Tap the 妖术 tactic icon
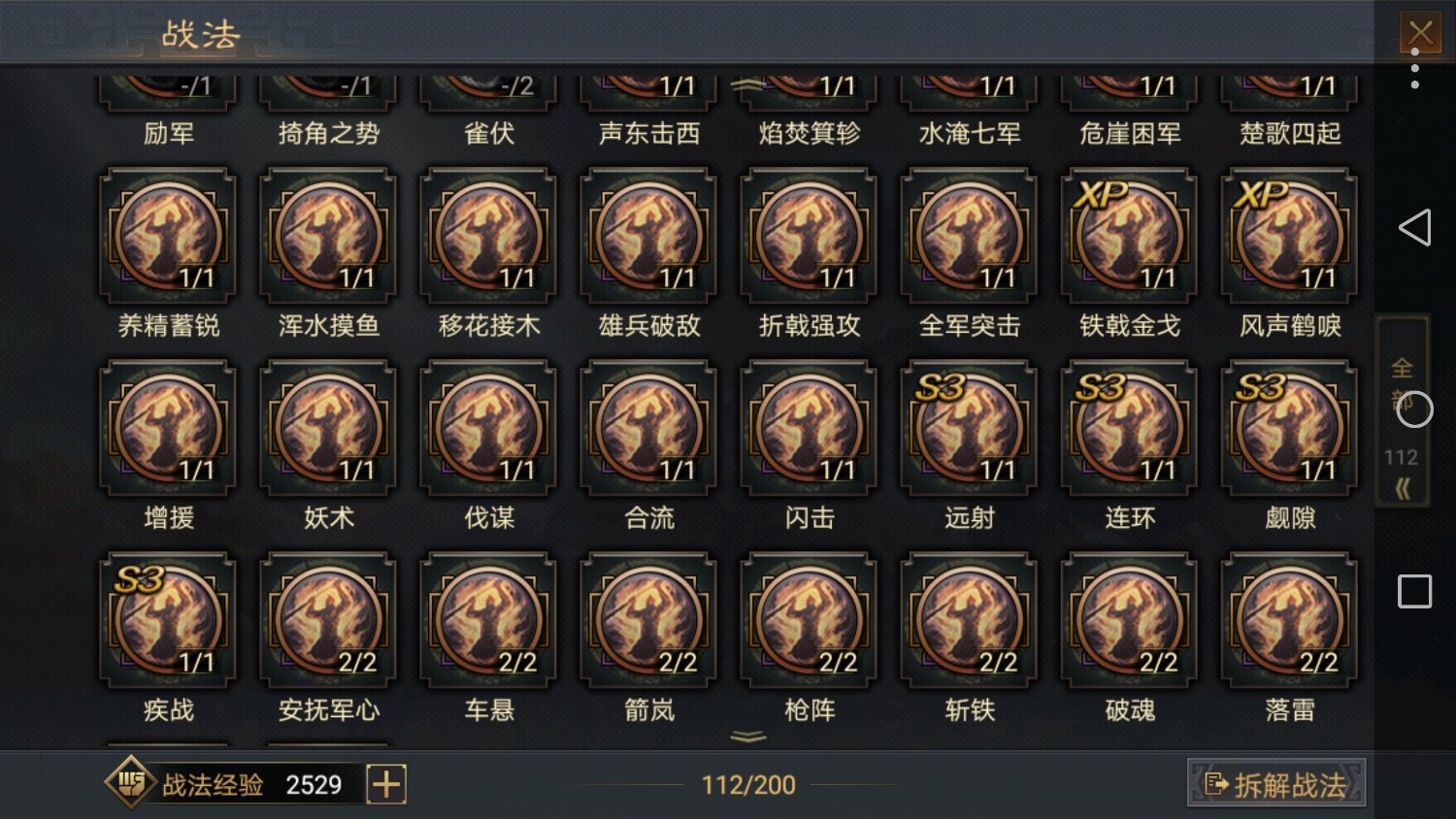 (x=328, y=428)
